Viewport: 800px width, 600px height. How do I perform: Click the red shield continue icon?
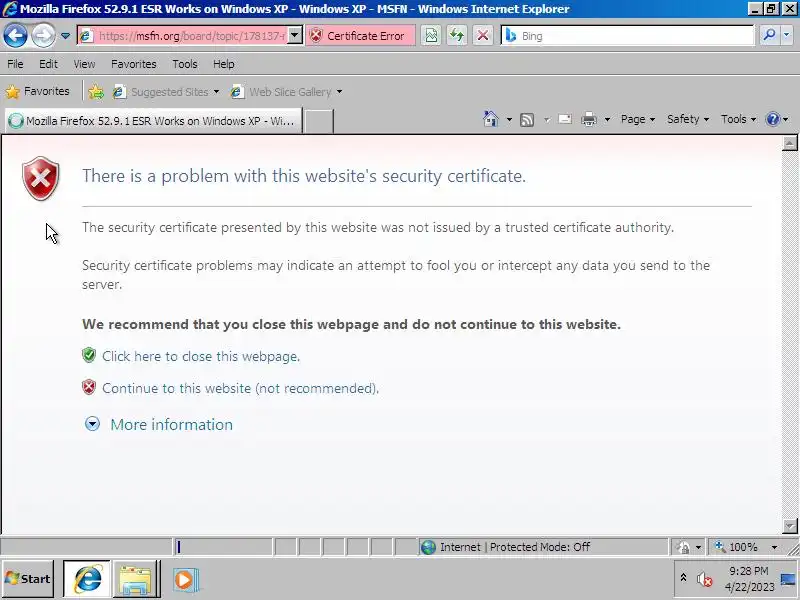coord(89,387)
